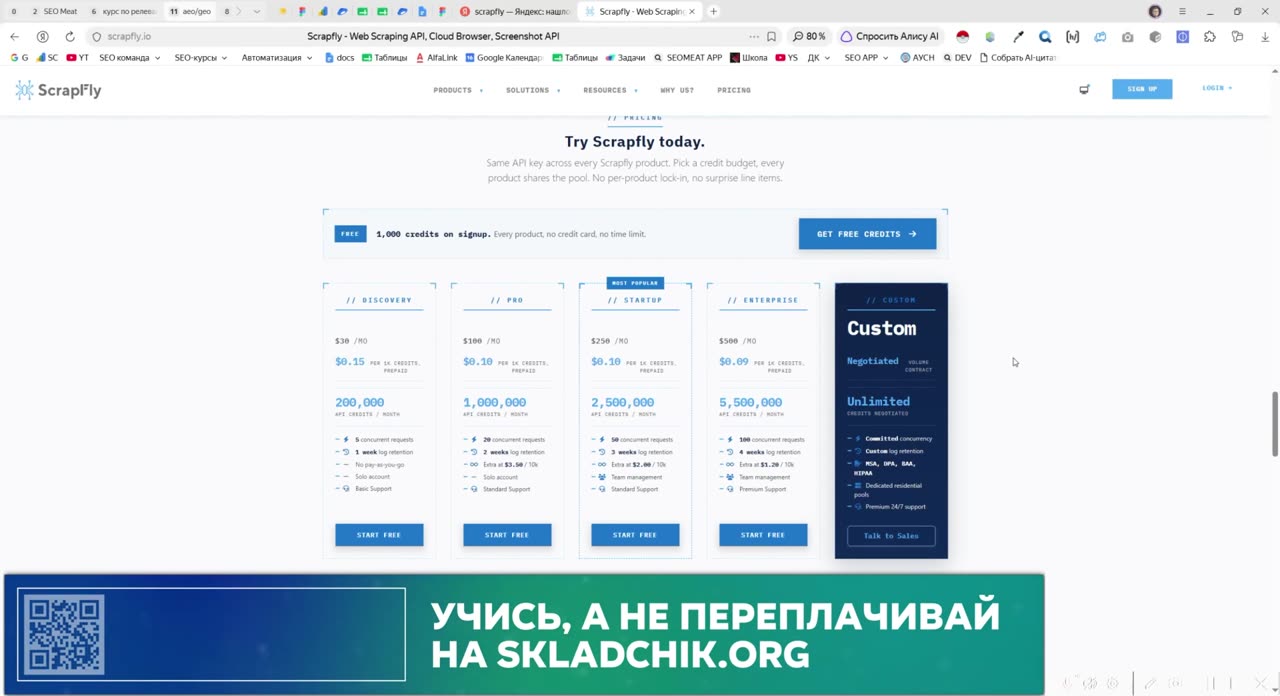
Task: Expand the Products menu in site header
Action: [x=457, y=90]
